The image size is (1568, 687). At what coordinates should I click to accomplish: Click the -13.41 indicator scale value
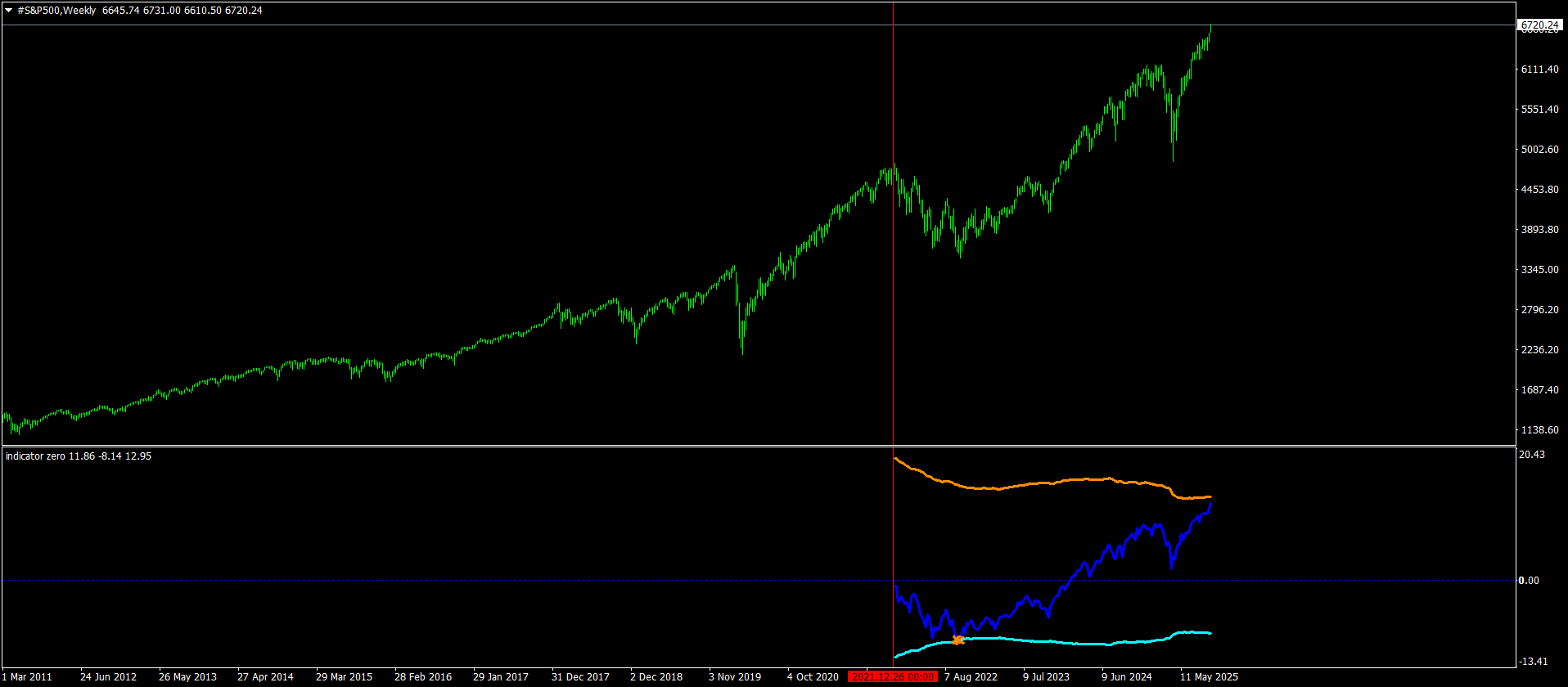1531,662
